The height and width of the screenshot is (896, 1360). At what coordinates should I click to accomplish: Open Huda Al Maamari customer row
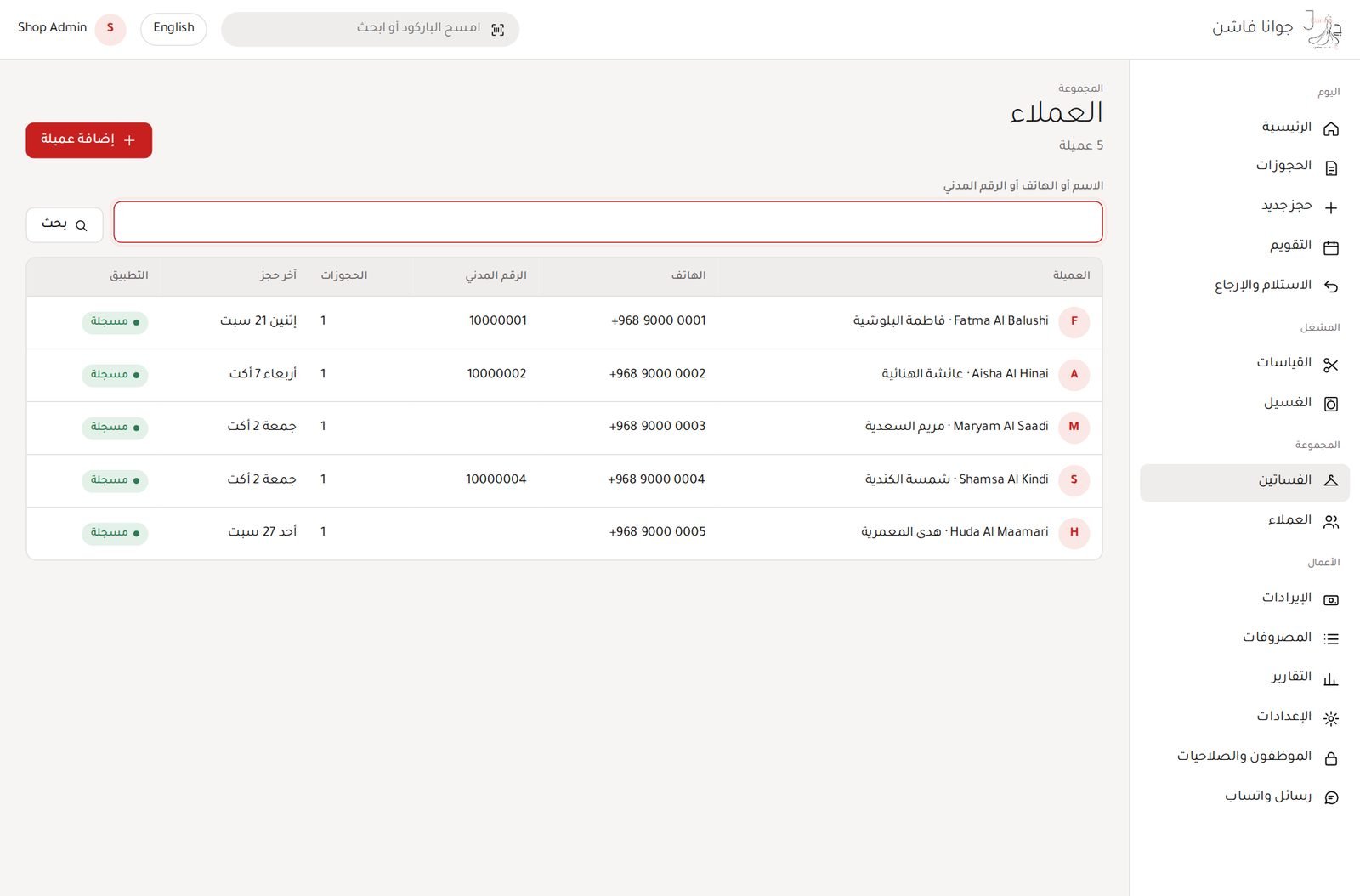pos(564,533)
